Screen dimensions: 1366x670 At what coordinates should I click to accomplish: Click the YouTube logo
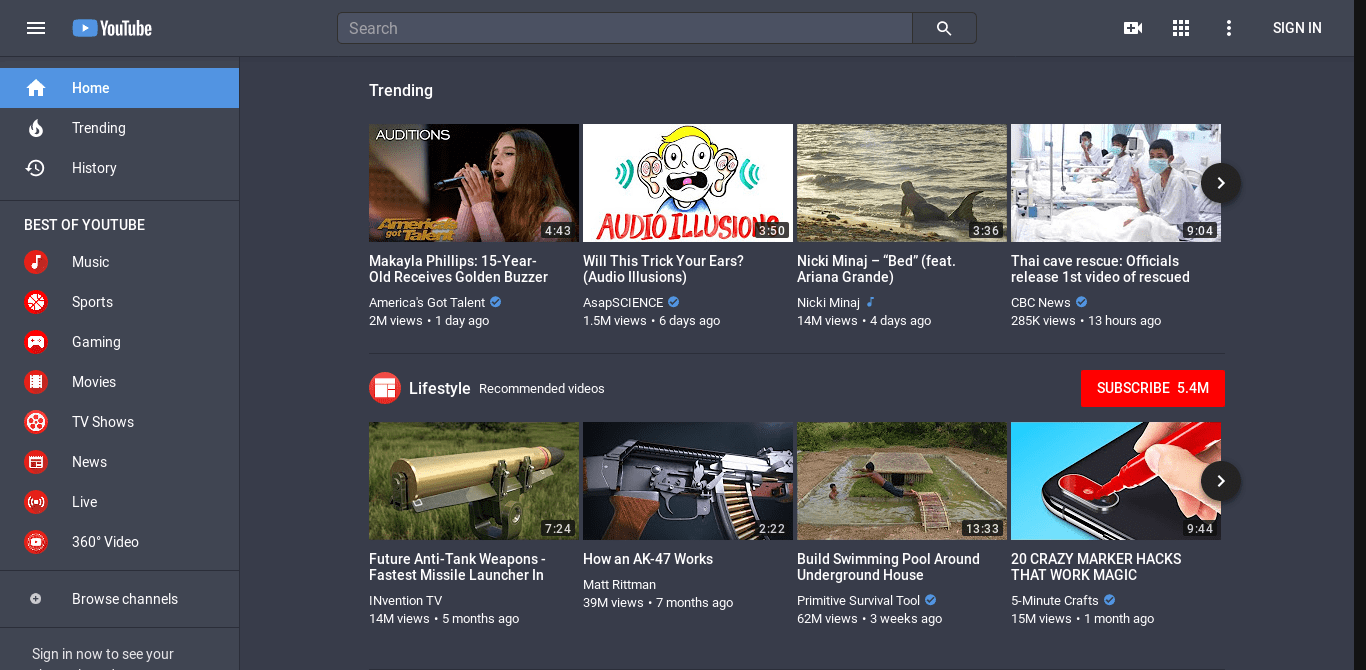(x=112, y=28)
